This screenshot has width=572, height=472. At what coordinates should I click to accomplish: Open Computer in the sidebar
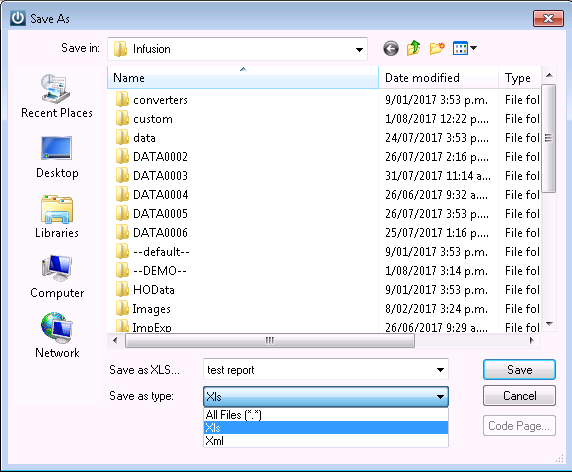57,277
